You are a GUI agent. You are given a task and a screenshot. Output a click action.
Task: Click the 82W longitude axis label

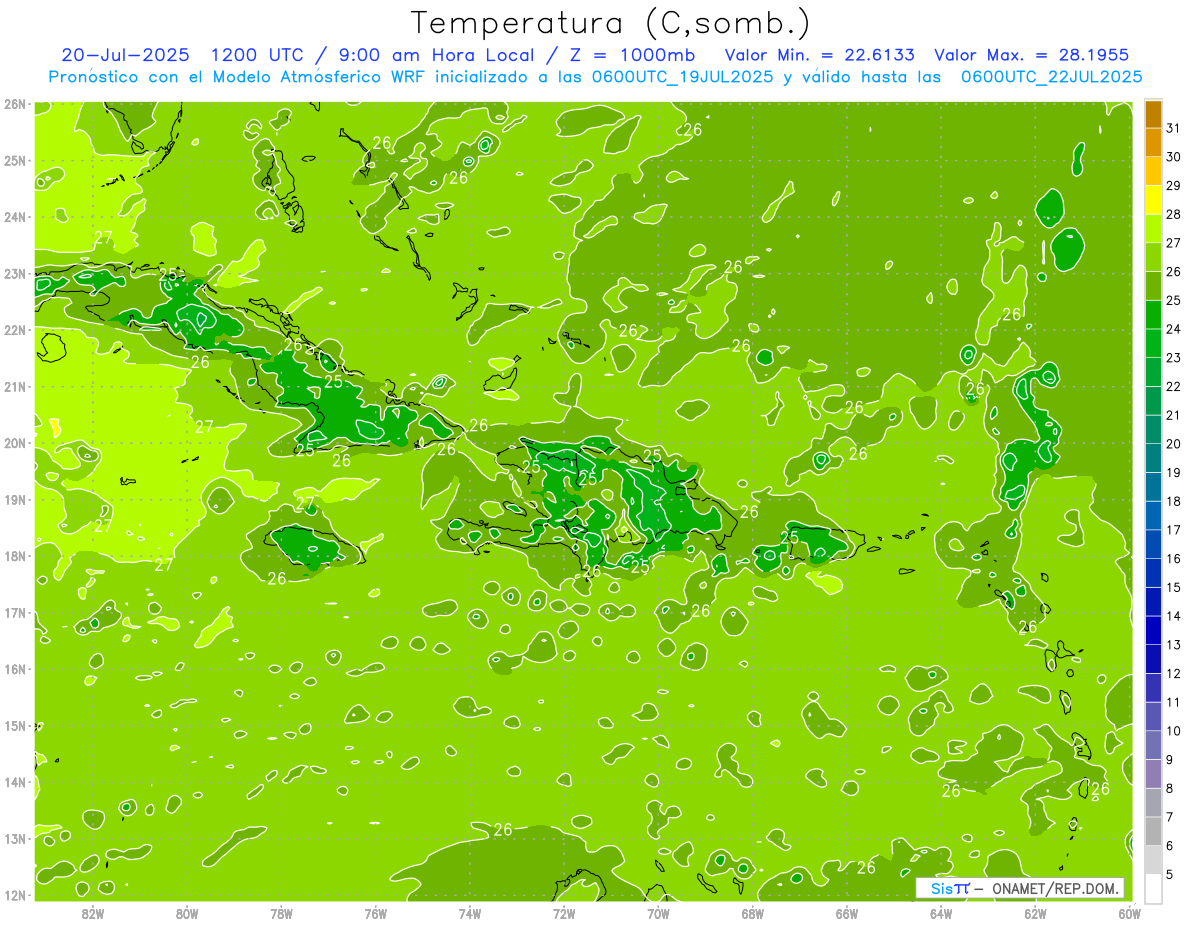93,913
